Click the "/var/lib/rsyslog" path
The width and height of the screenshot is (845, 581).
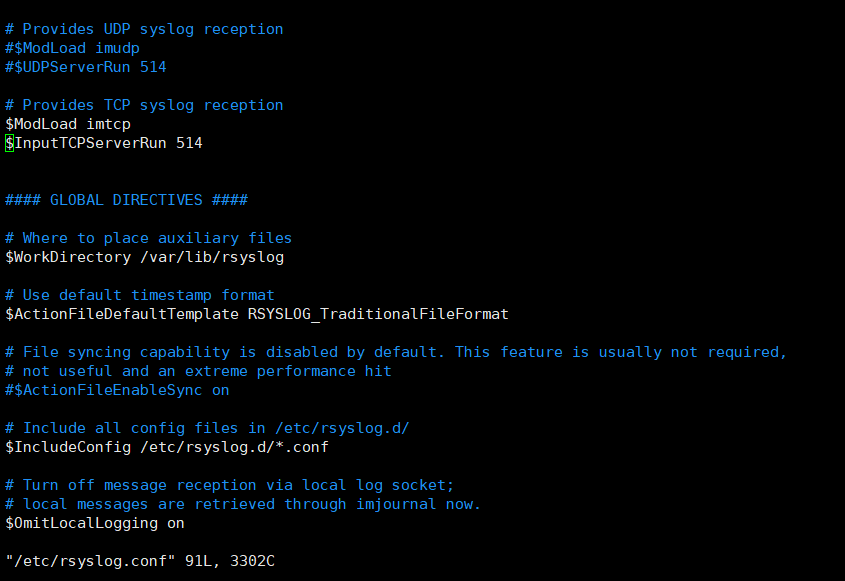[x=212, y=258]
